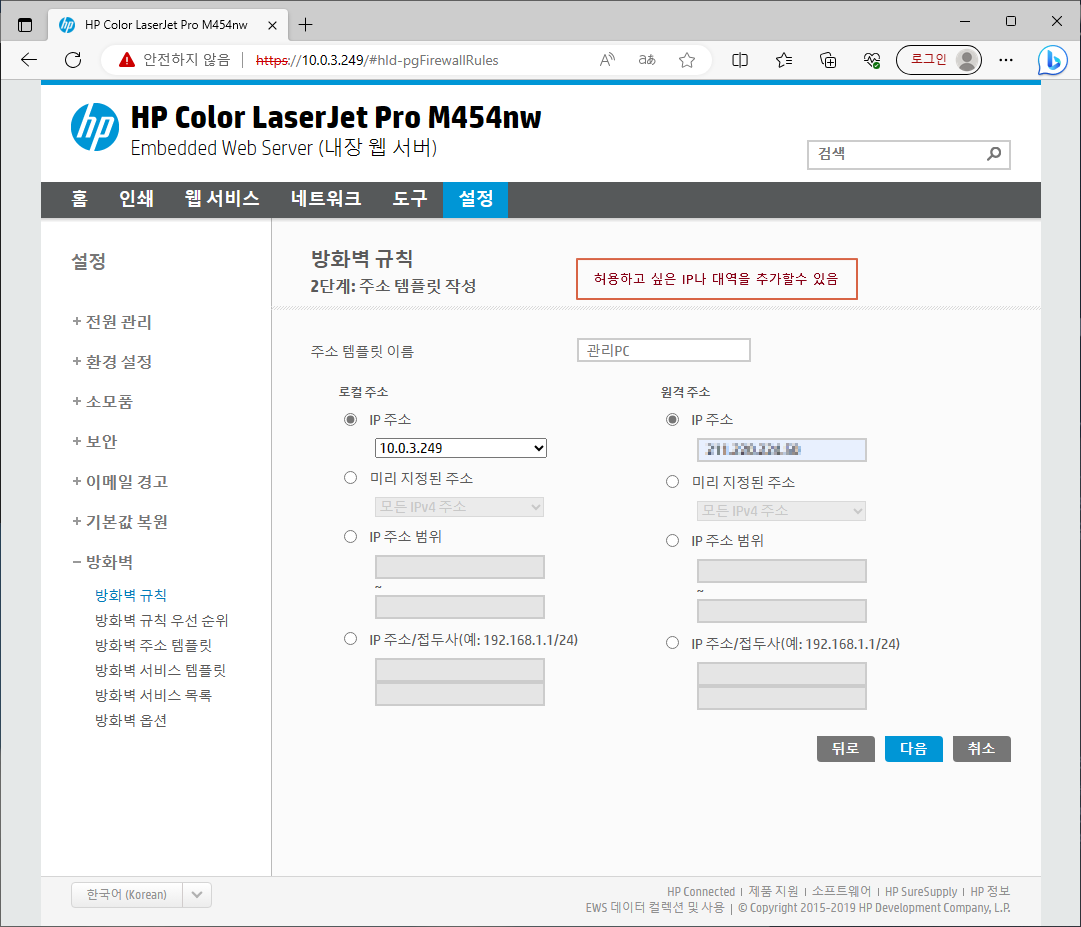Open the collections icon
The height and width of the screenshot is (927, 1081).
pos(828,60)
